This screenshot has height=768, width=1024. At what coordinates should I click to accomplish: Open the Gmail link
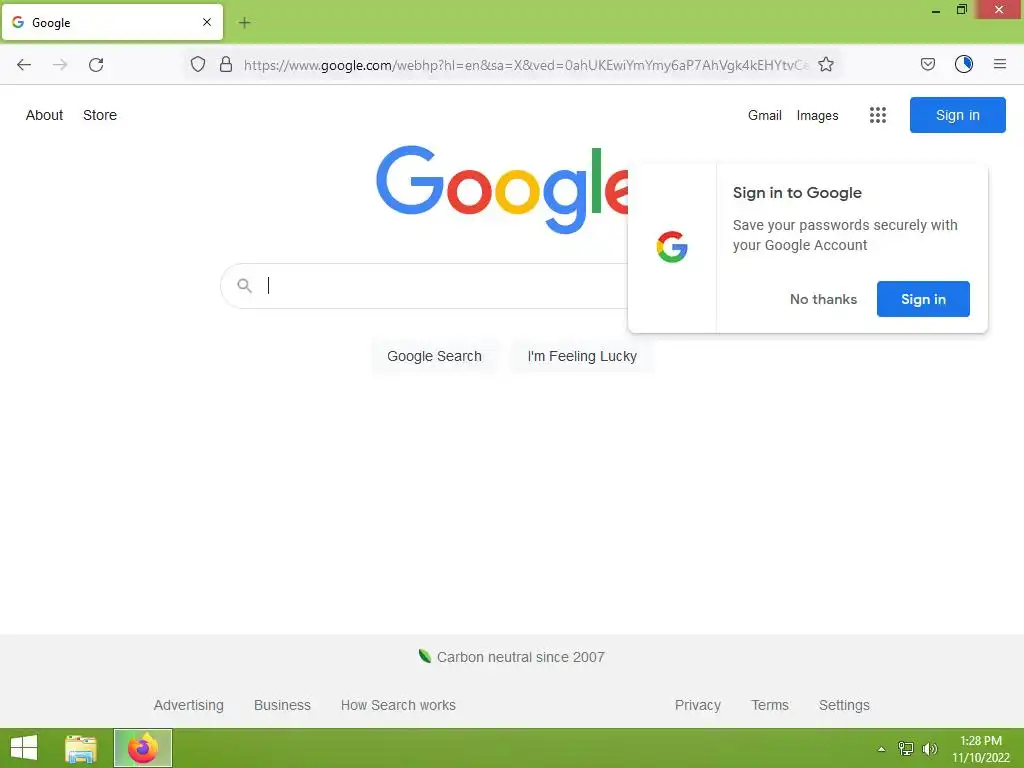click(765, 116)
